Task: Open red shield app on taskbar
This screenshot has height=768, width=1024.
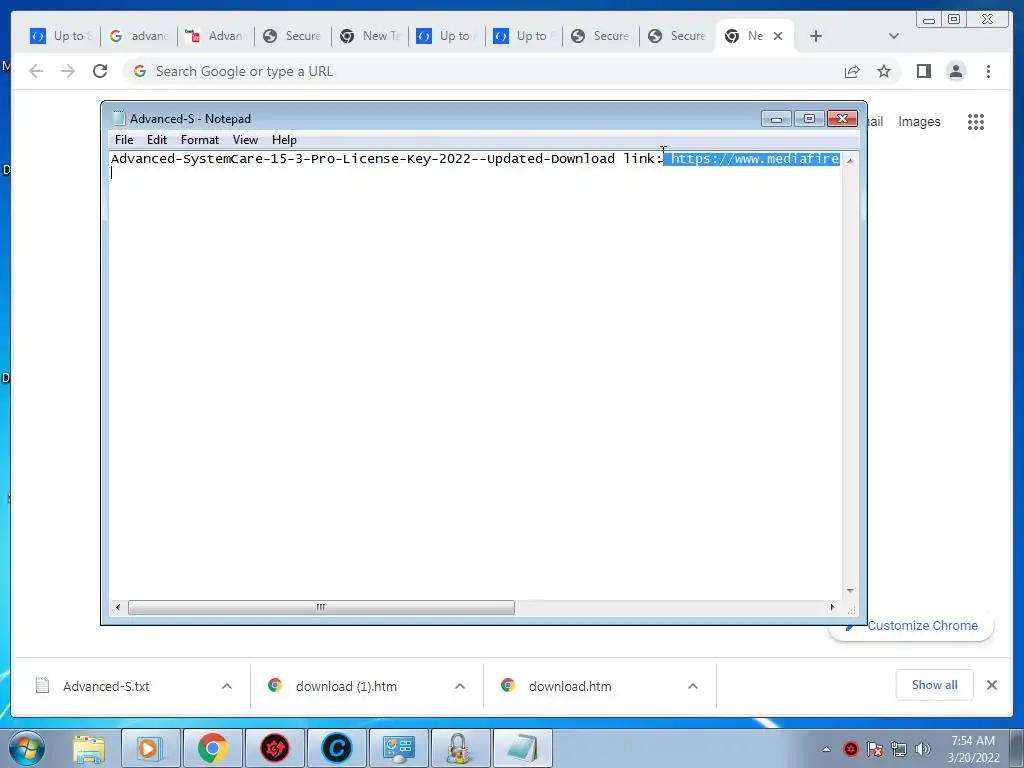Action: click(274, 748)
